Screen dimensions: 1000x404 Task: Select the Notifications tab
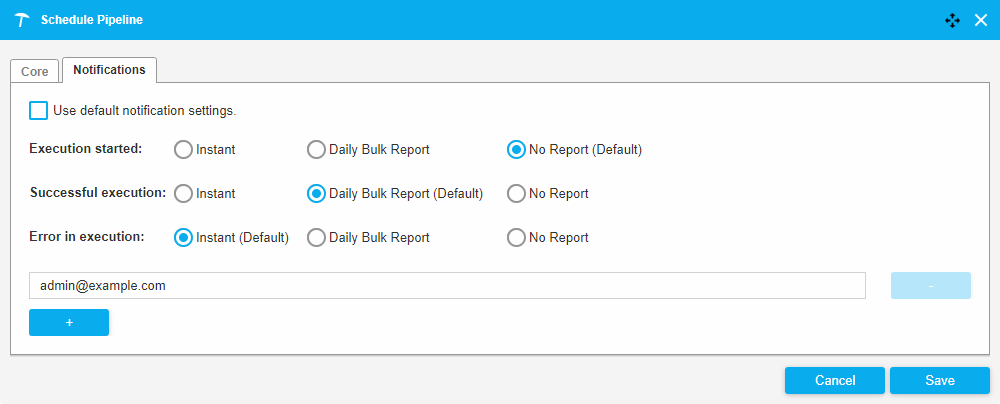click(109, 70)
